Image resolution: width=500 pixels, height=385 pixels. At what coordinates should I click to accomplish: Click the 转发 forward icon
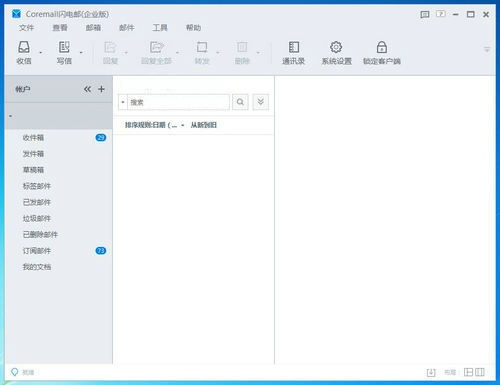click(x=202, y=48)
